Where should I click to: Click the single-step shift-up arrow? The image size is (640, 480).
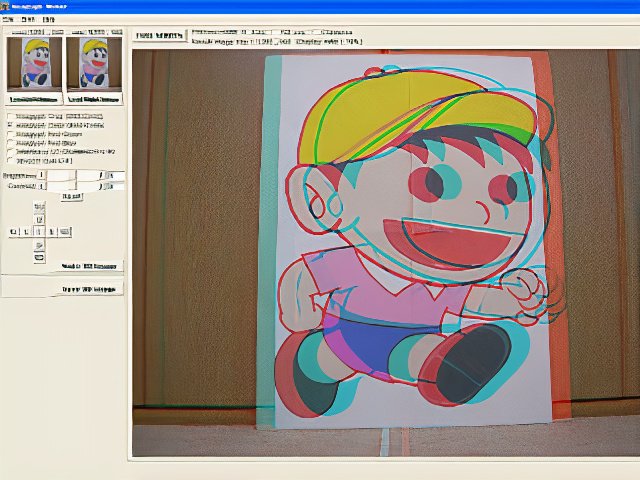pos(39,220)
